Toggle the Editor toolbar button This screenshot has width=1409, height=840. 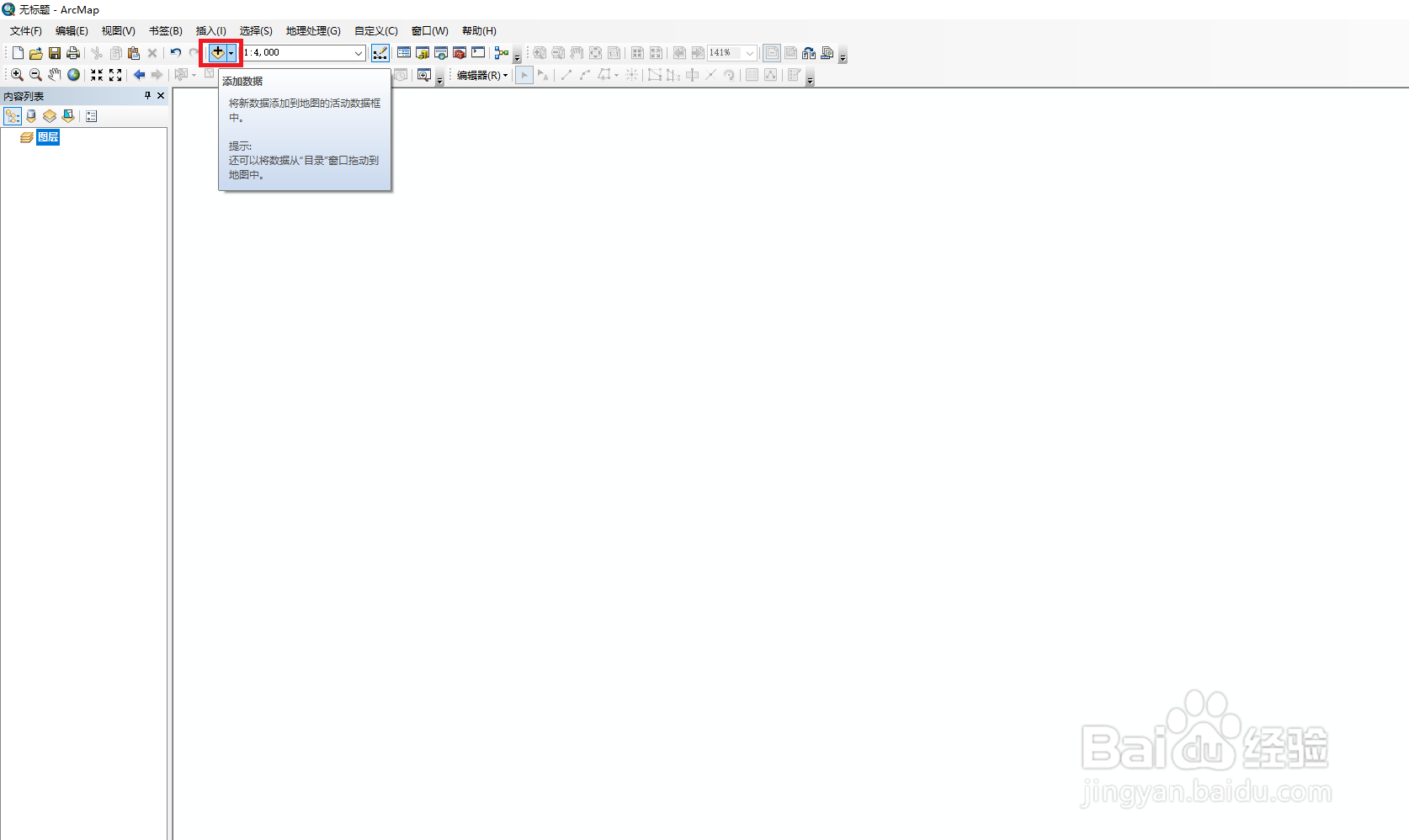380,53
